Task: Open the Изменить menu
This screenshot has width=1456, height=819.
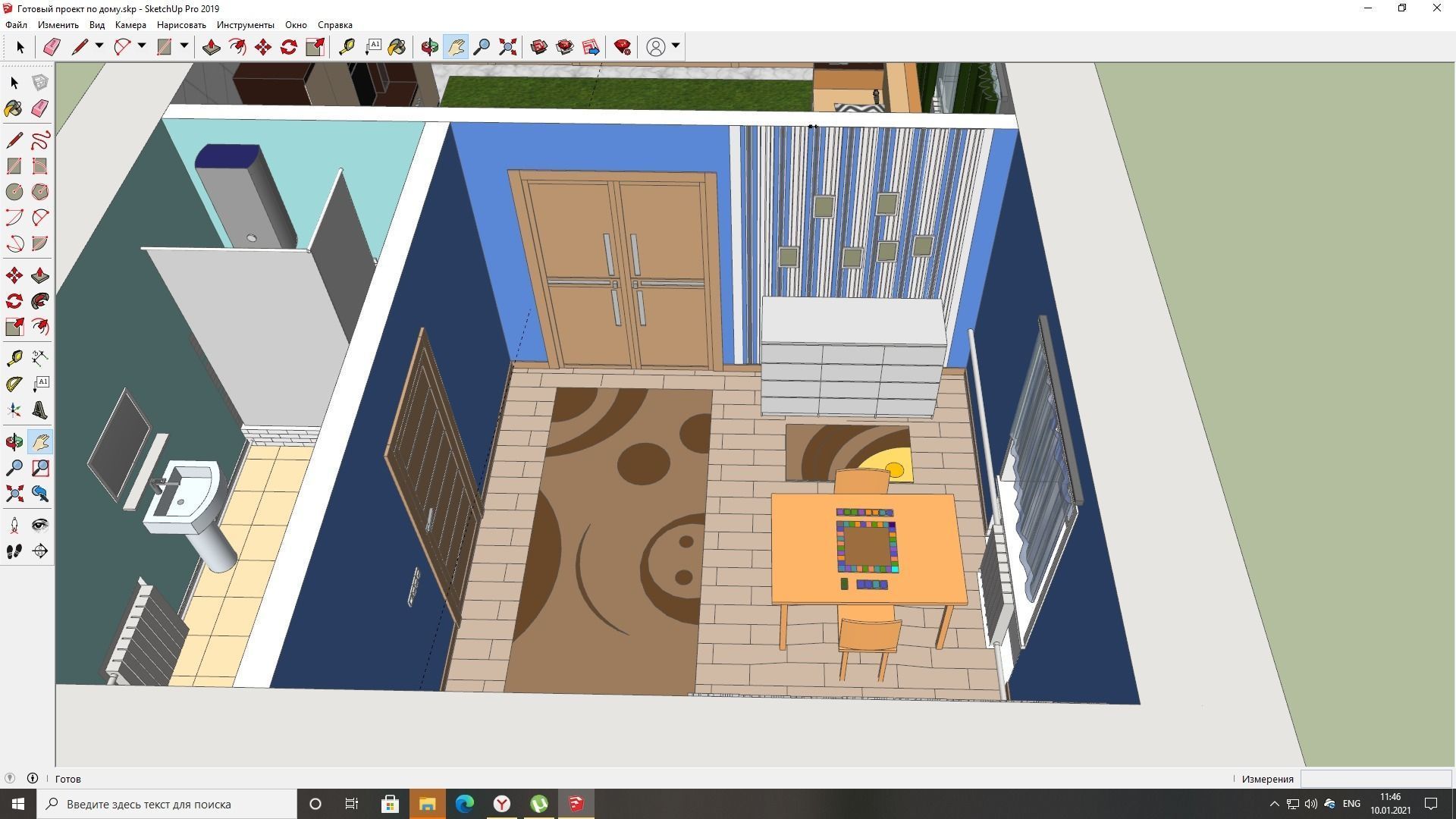Action: [58, 25]
